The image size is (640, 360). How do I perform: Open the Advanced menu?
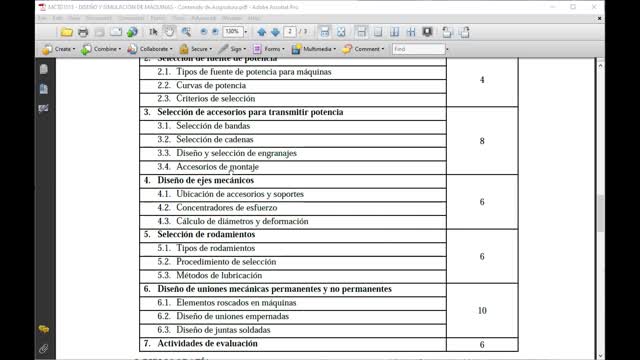point(203,18)
